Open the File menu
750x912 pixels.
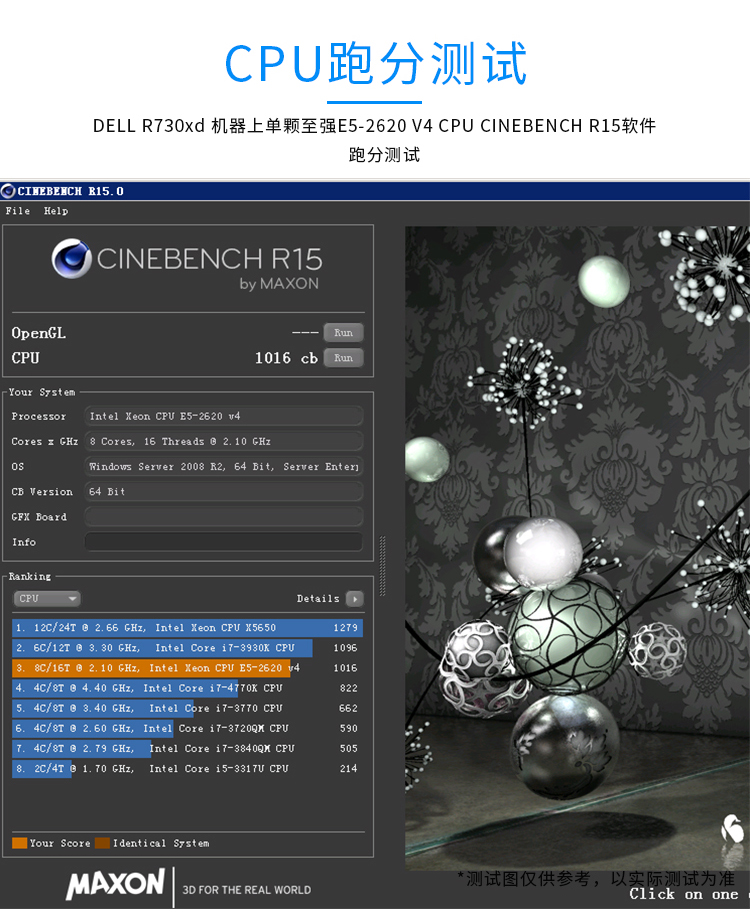pyautogui.click(x=17, y=211)
